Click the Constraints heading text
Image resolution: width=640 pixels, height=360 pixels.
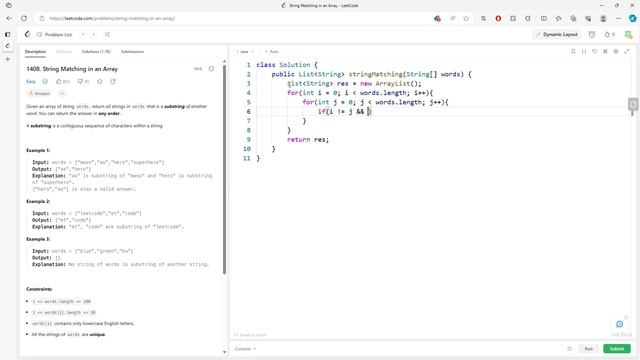39,289
